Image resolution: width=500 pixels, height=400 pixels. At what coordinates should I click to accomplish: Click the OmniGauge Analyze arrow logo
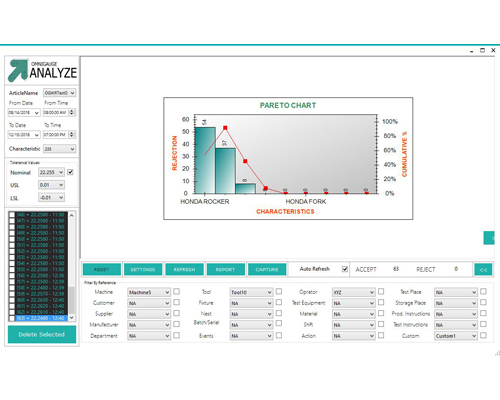click(x=18, y=70)
